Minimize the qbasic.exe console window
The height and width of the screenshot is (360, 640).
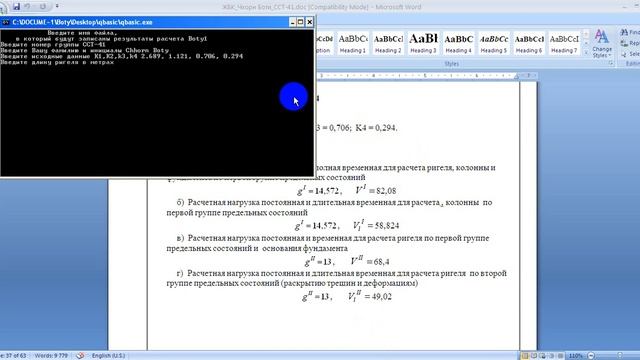point(292,22)
